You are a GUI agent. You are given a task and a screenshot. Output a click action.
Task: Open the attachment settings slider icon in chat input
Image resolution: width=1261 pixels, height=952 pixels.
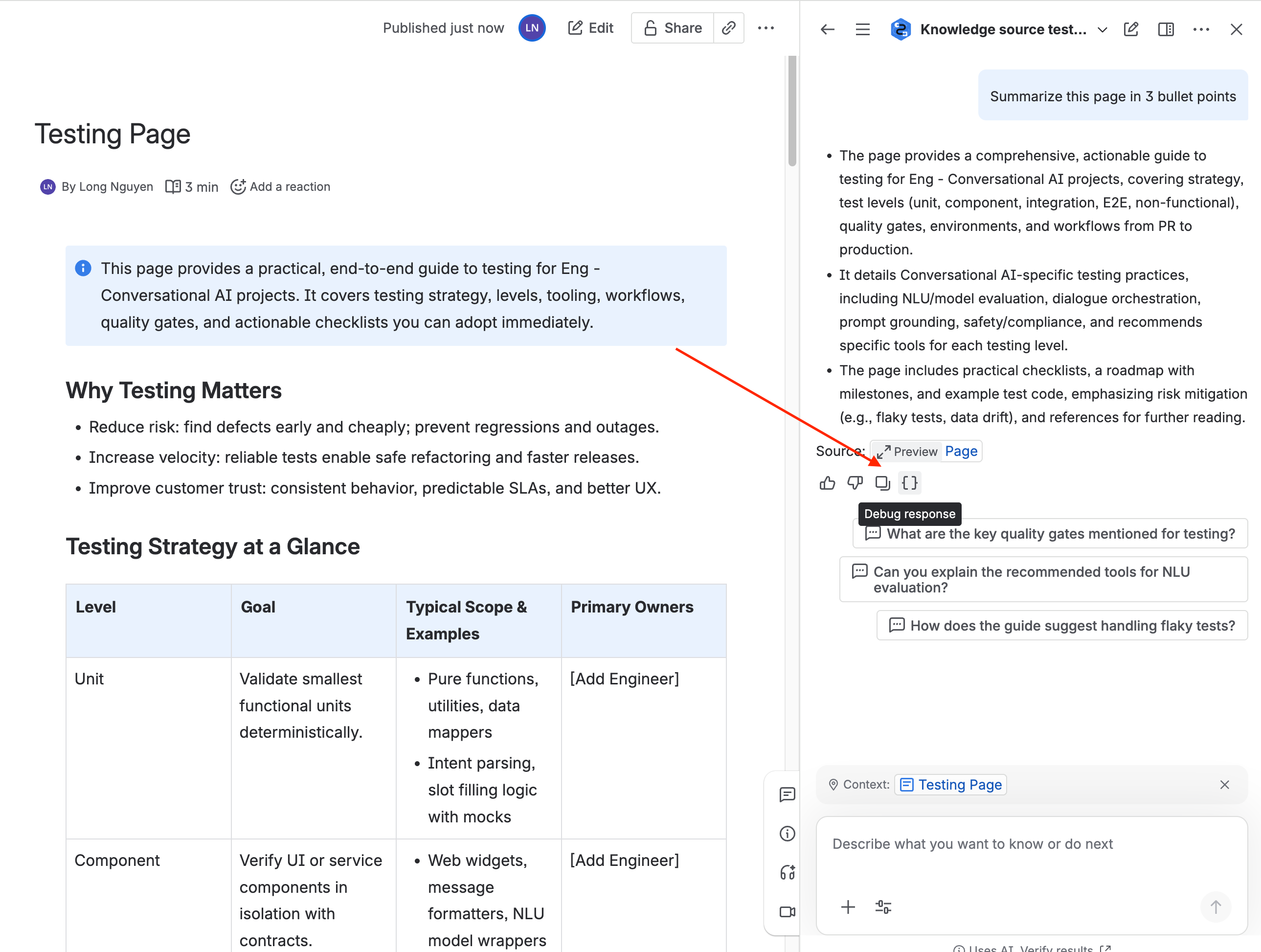pos(883,907)
